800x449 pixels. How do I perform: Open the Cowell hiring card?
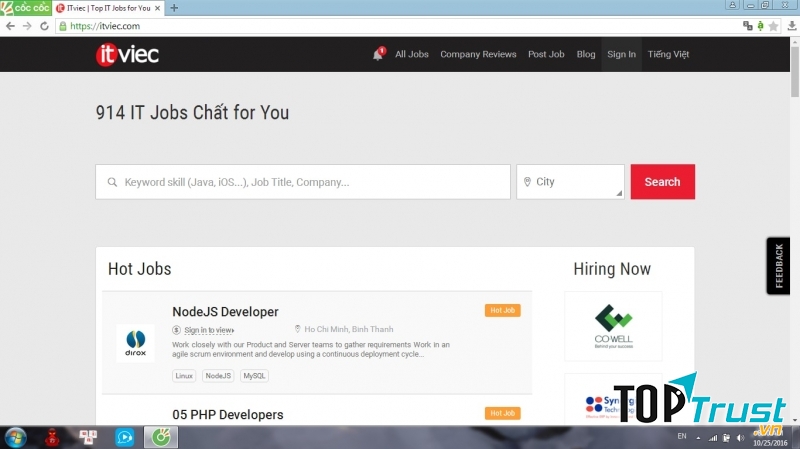click(x=613, y=327)
